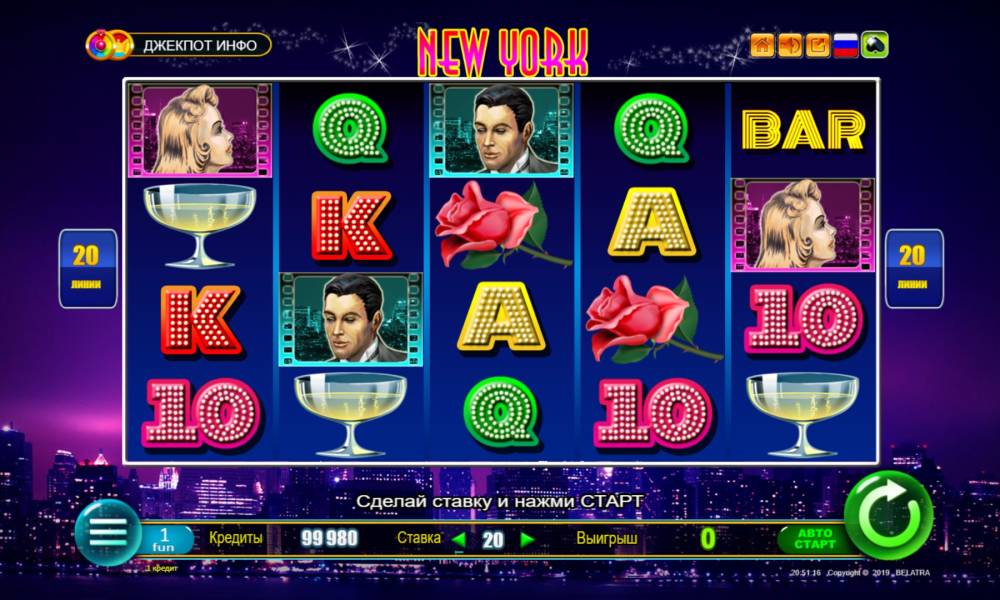Screen dimensions: 1000x600
Task: Enable АВТО СТАРТ auto-spin
Action: coord(814,539)
